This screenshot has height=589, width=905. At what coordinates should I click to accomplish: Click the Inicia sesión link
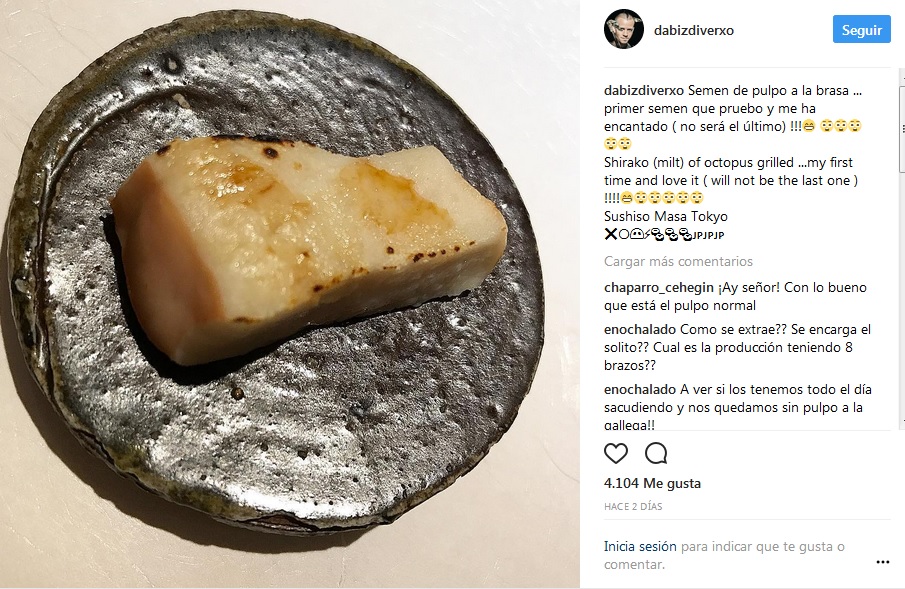(x=640, y=546)
